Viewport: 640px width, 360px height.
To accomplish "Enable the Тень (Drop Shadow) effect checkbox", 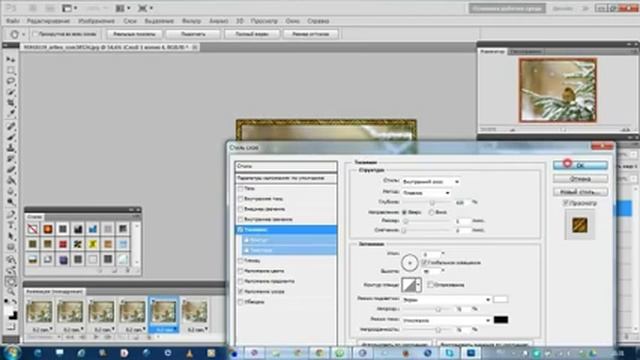I will (240, 189).
